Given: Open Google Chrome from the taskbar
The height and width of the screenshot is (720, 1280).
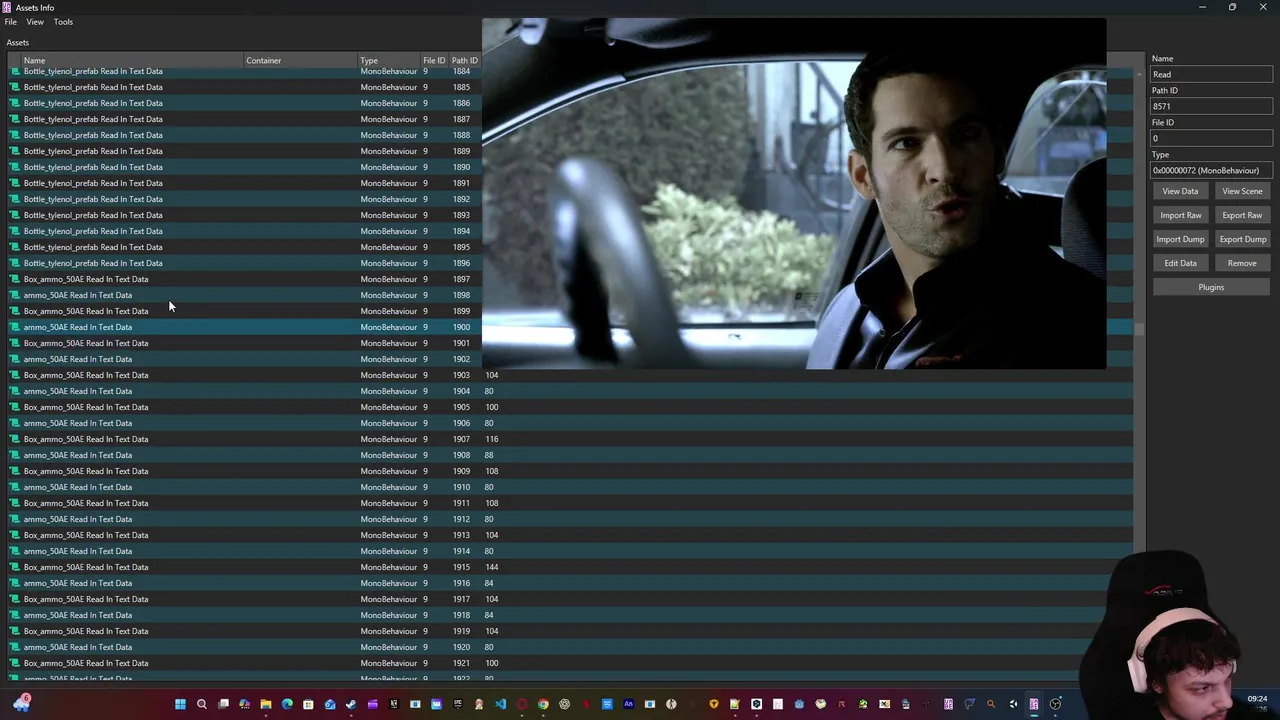Looking at the screenshot, I should pos(543,704).
